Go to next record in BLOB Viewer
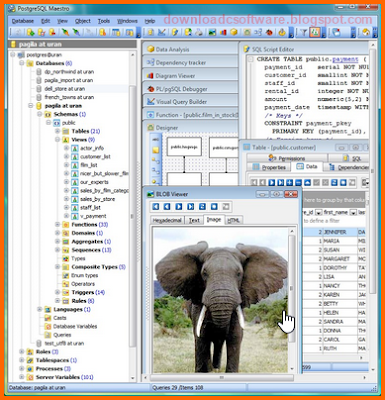Screen dimensions: 385x400 pyautogui.click(x=179, y=207)
